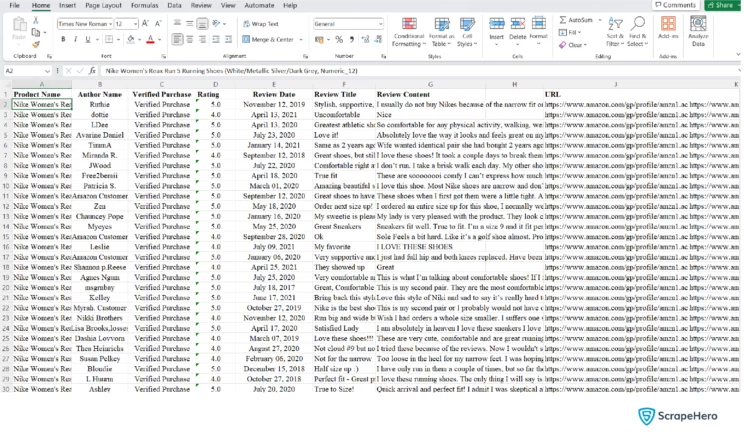Click Increase Decimal icon
Screen dimensions: 744x437
365,39
